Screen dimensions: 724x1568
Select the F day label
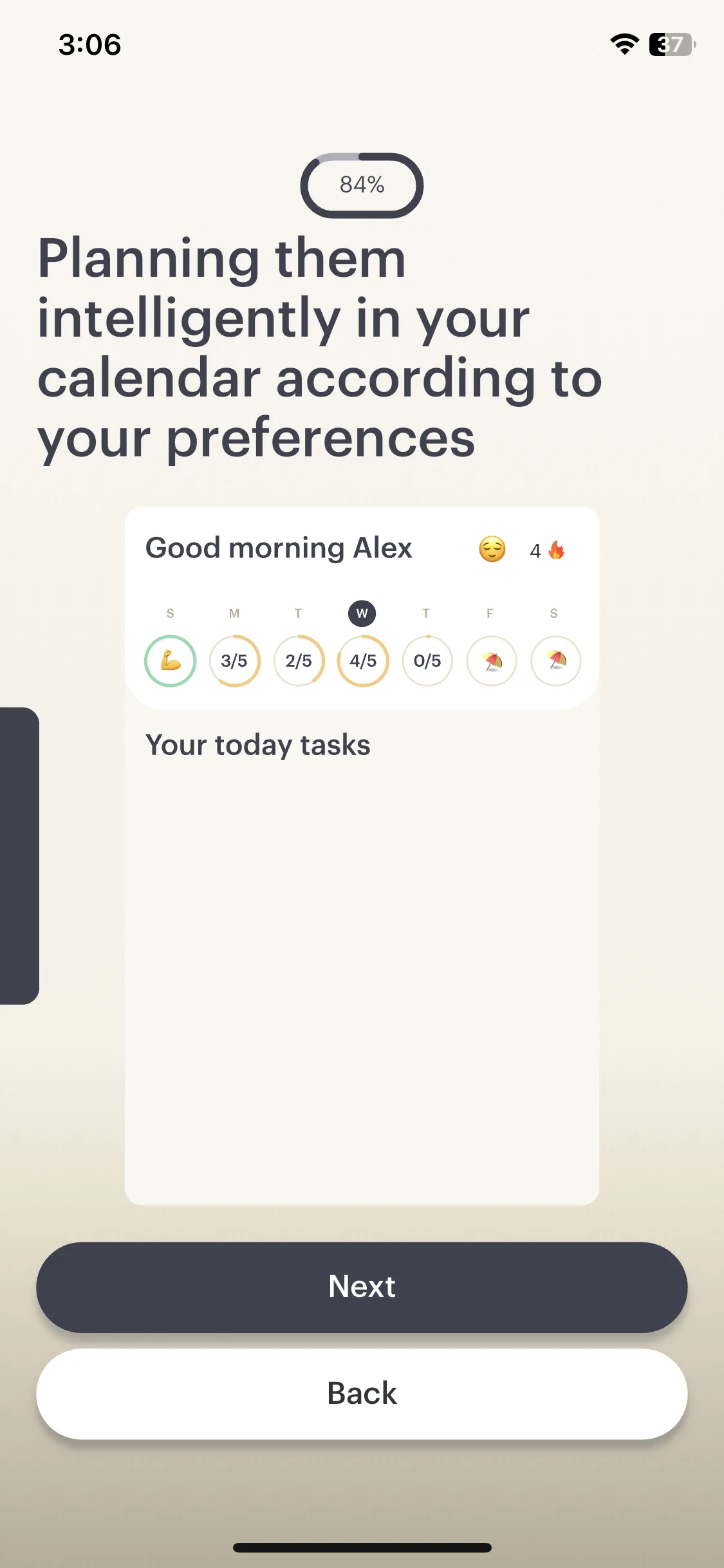coord(490,613)
